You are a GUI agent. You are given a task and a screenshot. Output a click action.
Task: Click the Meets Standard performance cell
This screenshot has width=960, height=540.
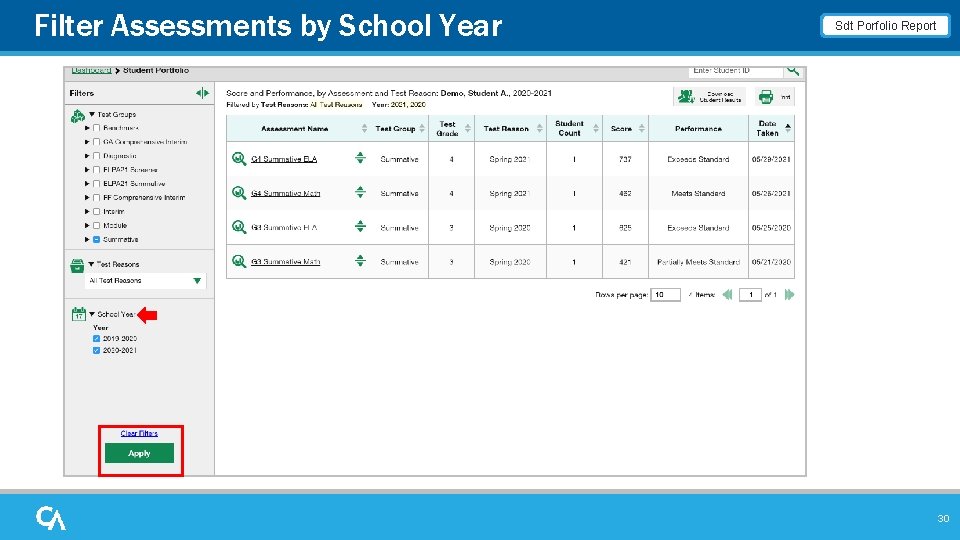698,193
